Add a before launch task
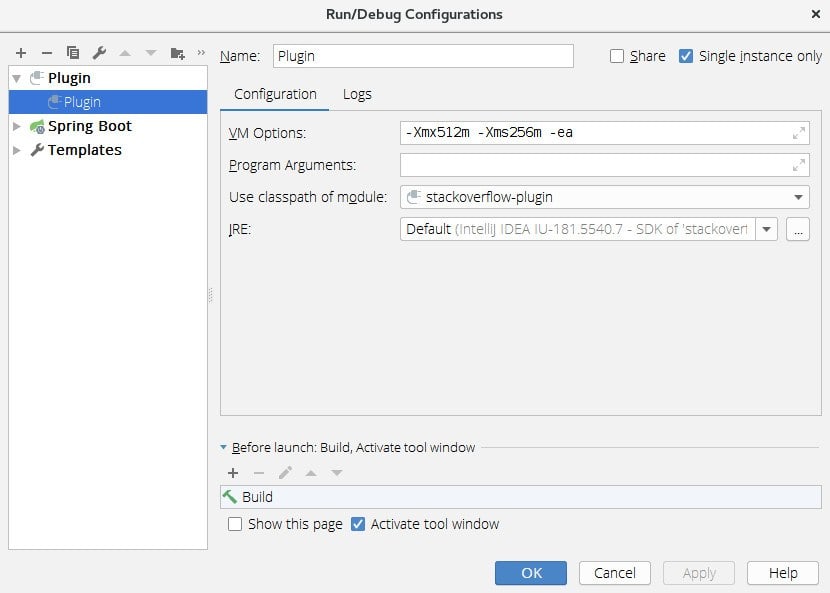Image resolution: width=830 pixels, height=593 pixels. (233, 473)
